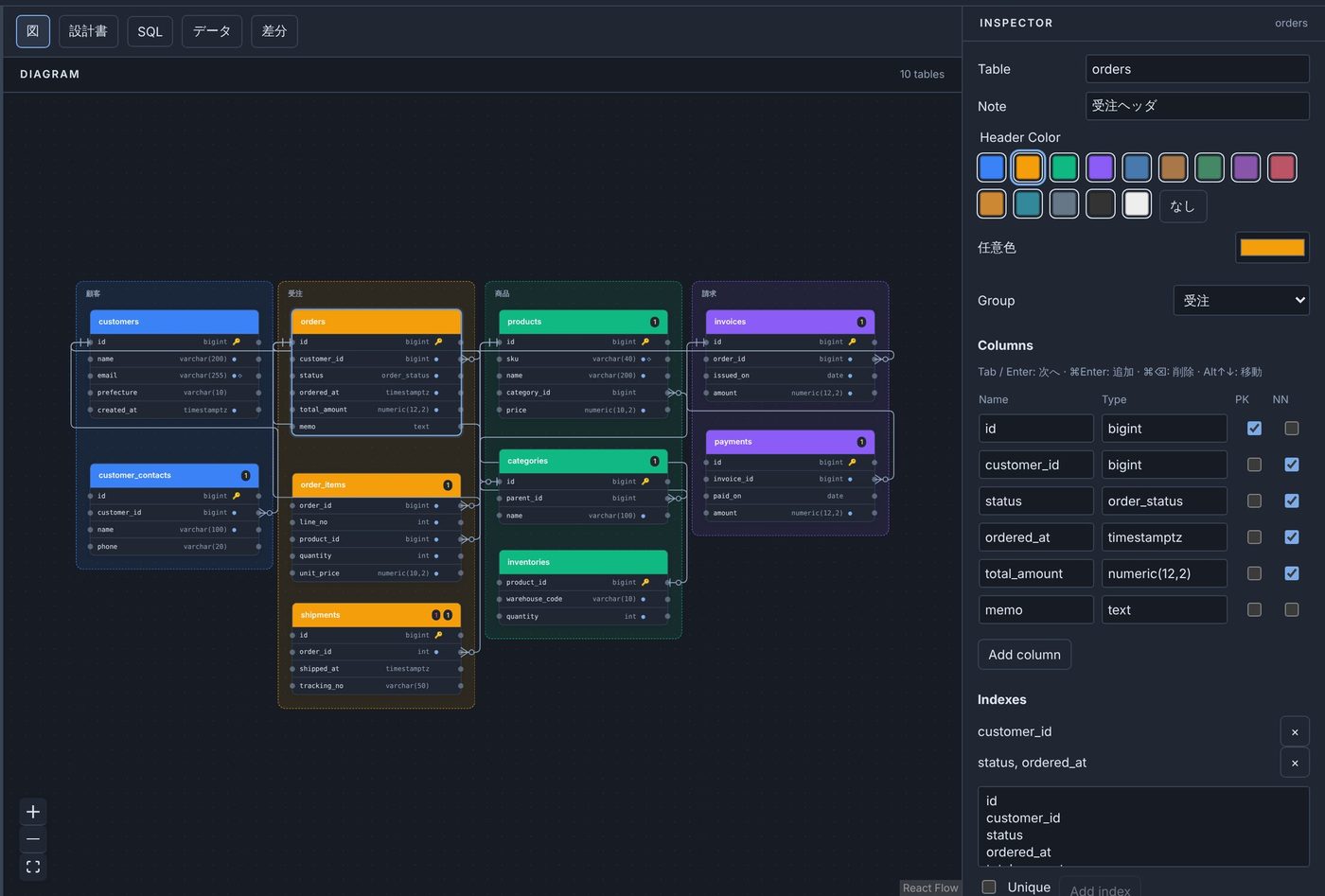Select the payments table header in diagram
Screen dimensions: 1325x896
(x=790, y=442)
